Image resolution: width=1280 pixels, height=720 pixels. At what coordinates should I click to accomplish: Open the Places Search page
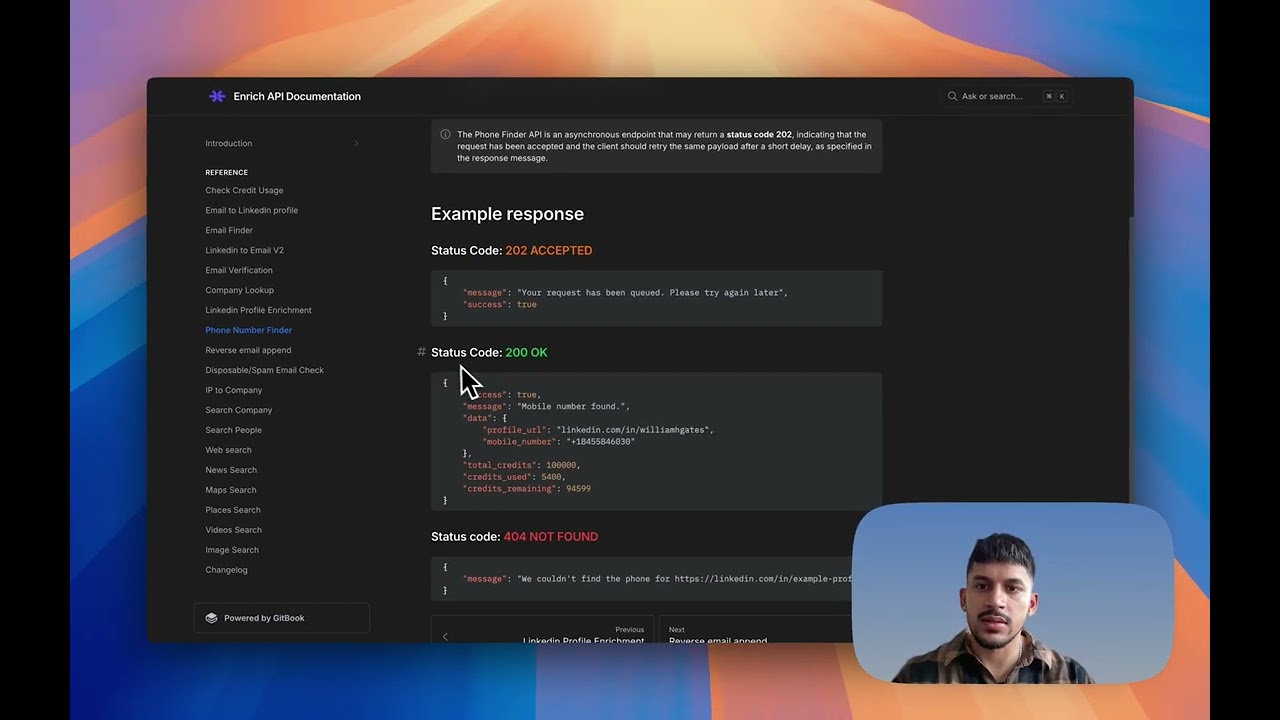233,510
